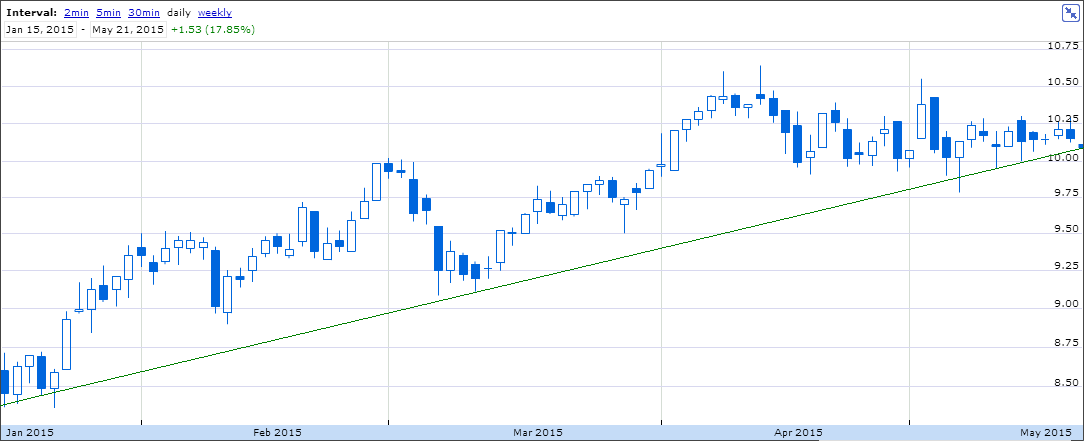Click the 9.00 price axis label

pyautogui.click(x=1065, y=303)
